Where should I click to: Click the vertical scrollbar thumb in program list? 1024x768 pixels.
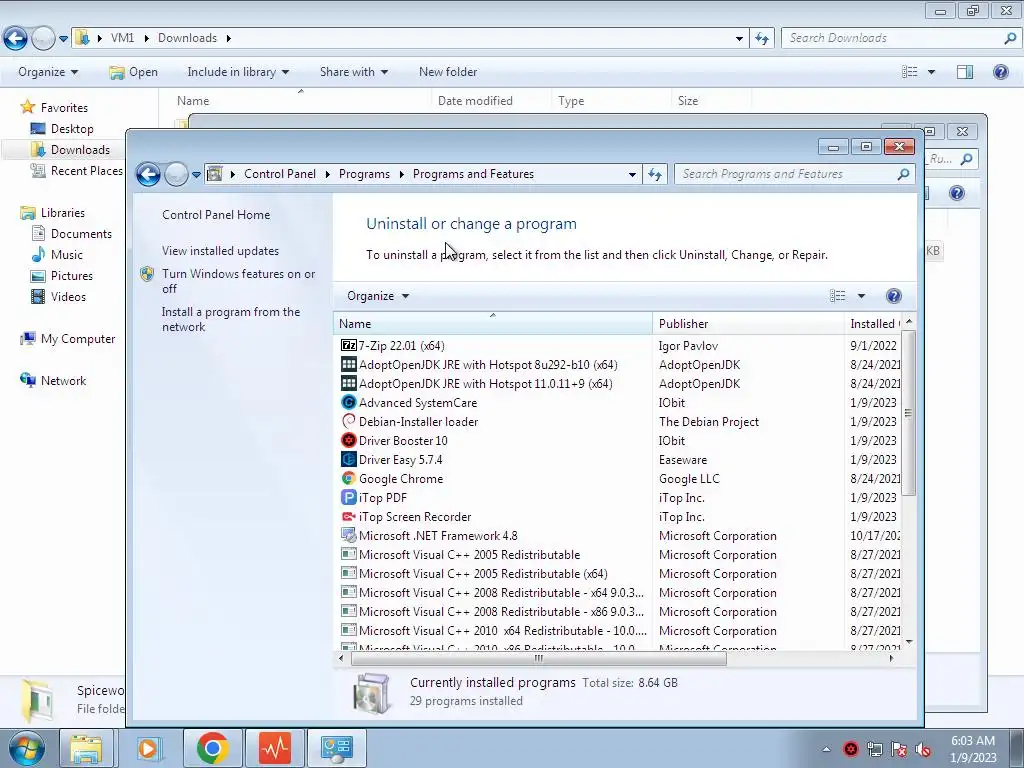[x=908, y=413]
